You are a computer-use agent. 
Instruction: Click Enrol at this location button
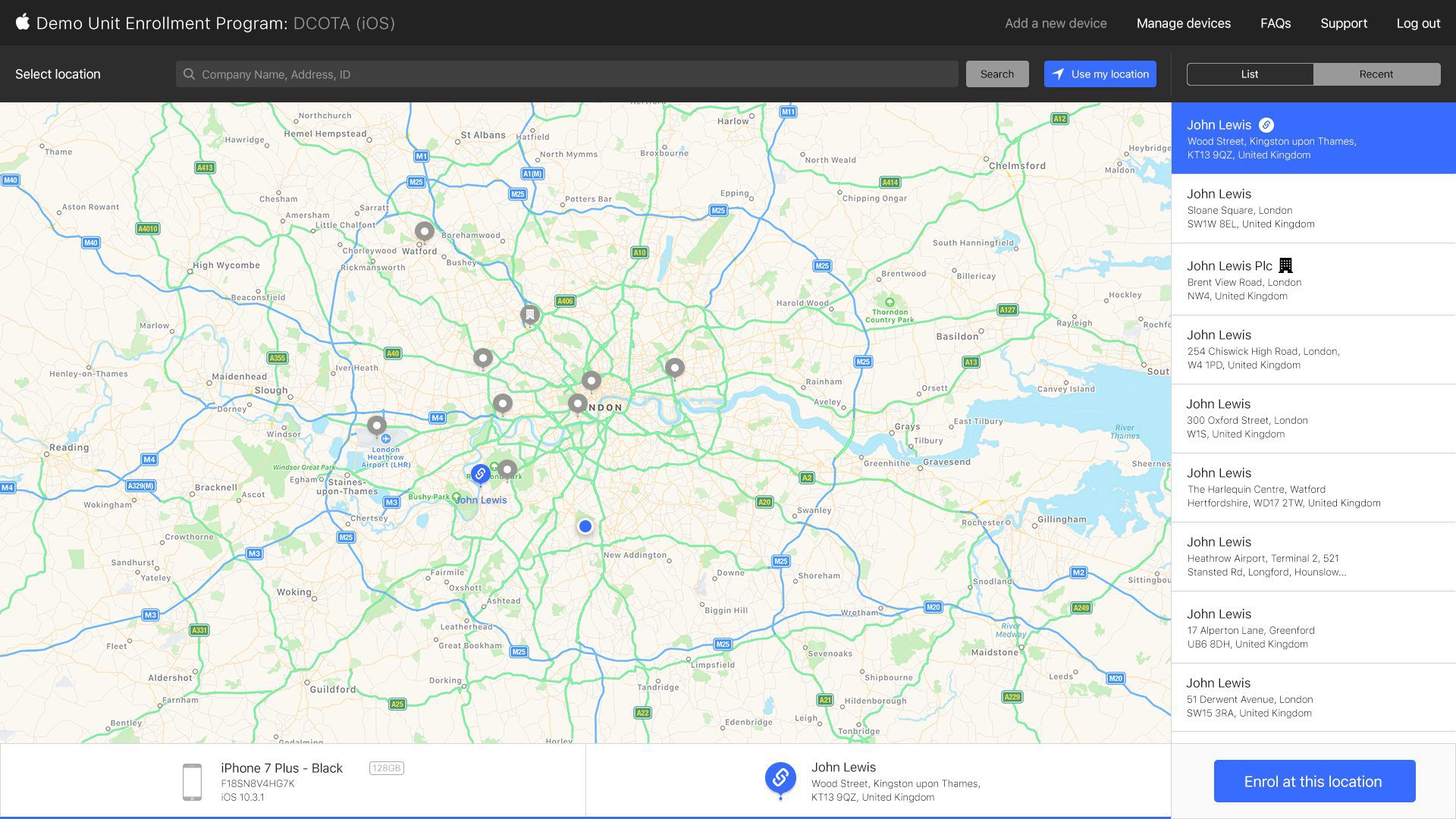click(1314, 781)
